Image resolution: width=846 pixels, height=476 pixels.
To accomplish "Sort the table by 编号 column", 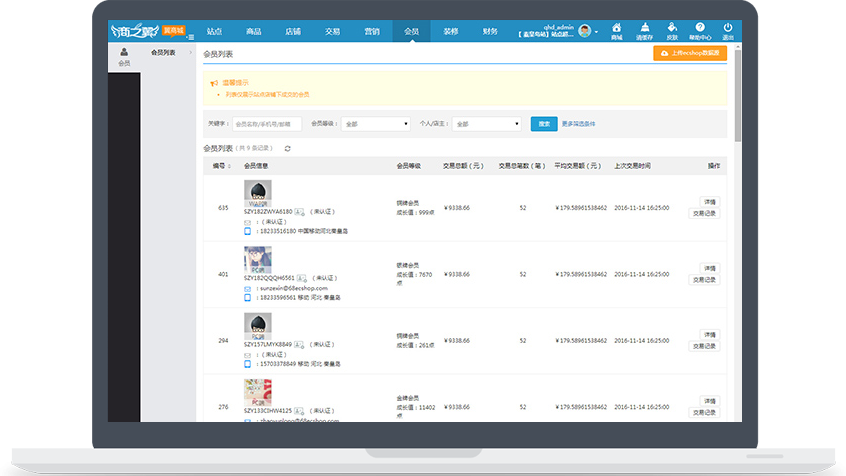I will point(220,166).
